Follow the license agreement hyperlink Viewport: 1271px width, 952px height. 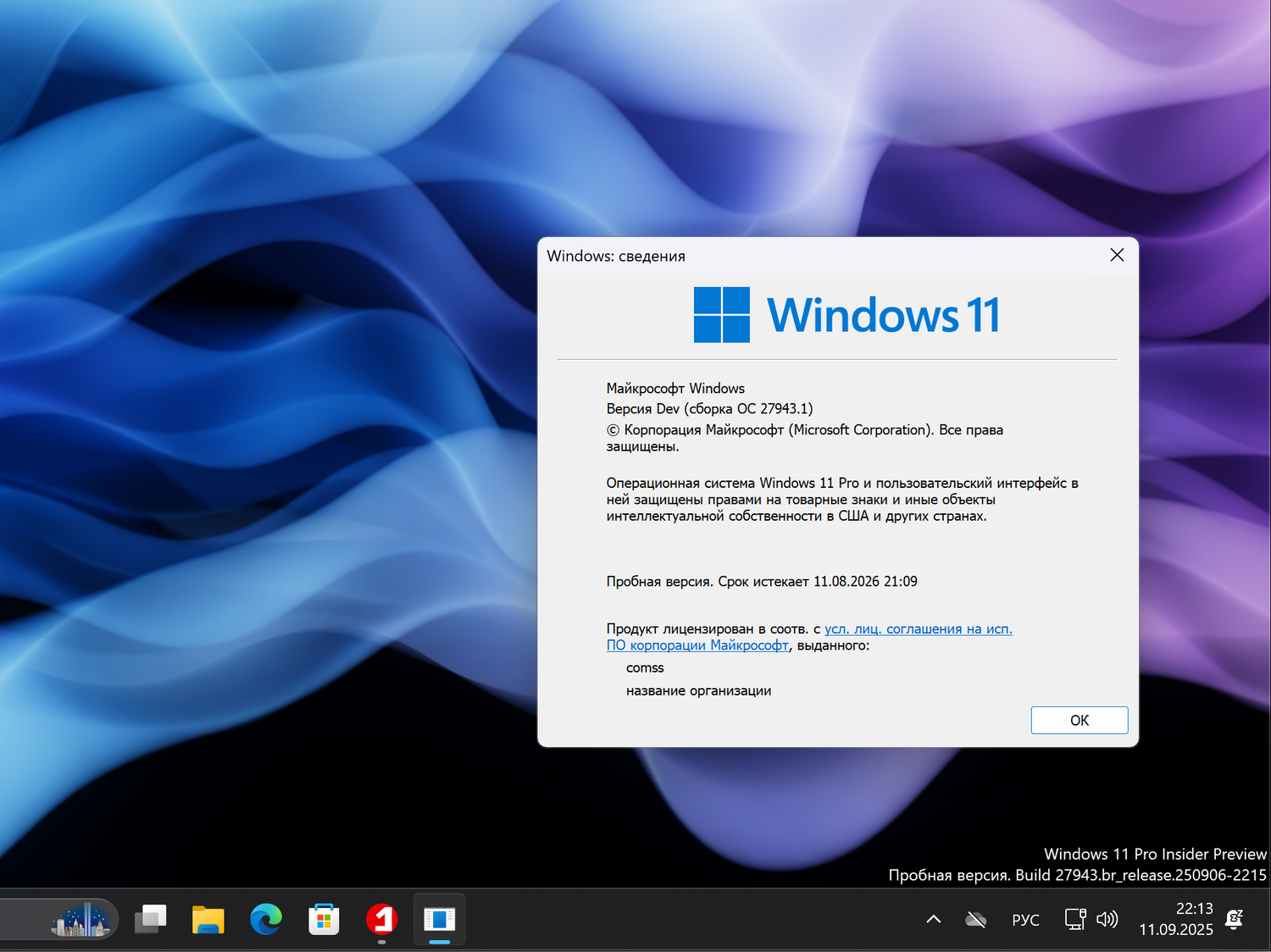click(918, 628)
